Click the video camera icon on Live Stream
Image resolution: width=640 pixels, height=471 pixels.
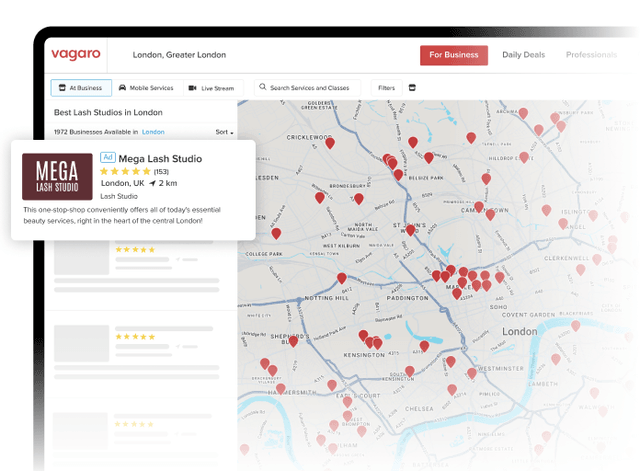tap(193, 88)
